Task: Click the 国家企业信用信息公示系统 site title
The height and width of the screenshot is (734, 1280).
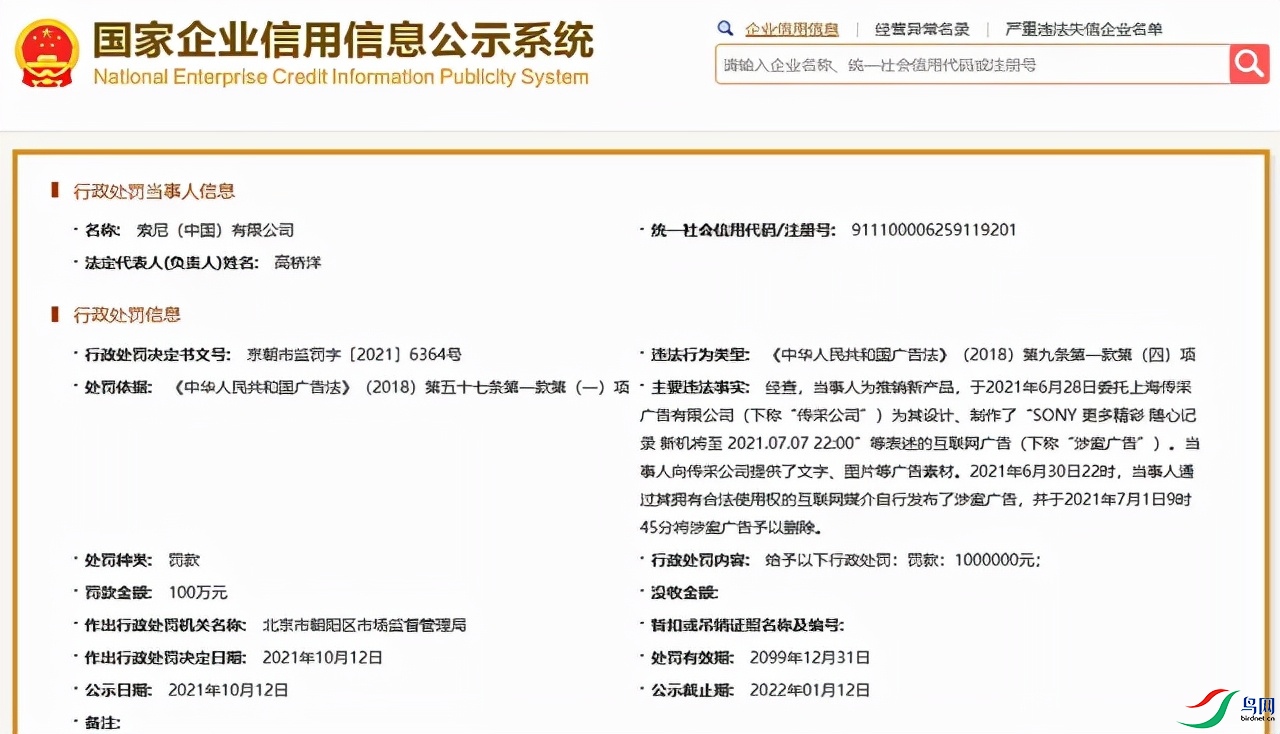Action: click(x=343, y=40)
